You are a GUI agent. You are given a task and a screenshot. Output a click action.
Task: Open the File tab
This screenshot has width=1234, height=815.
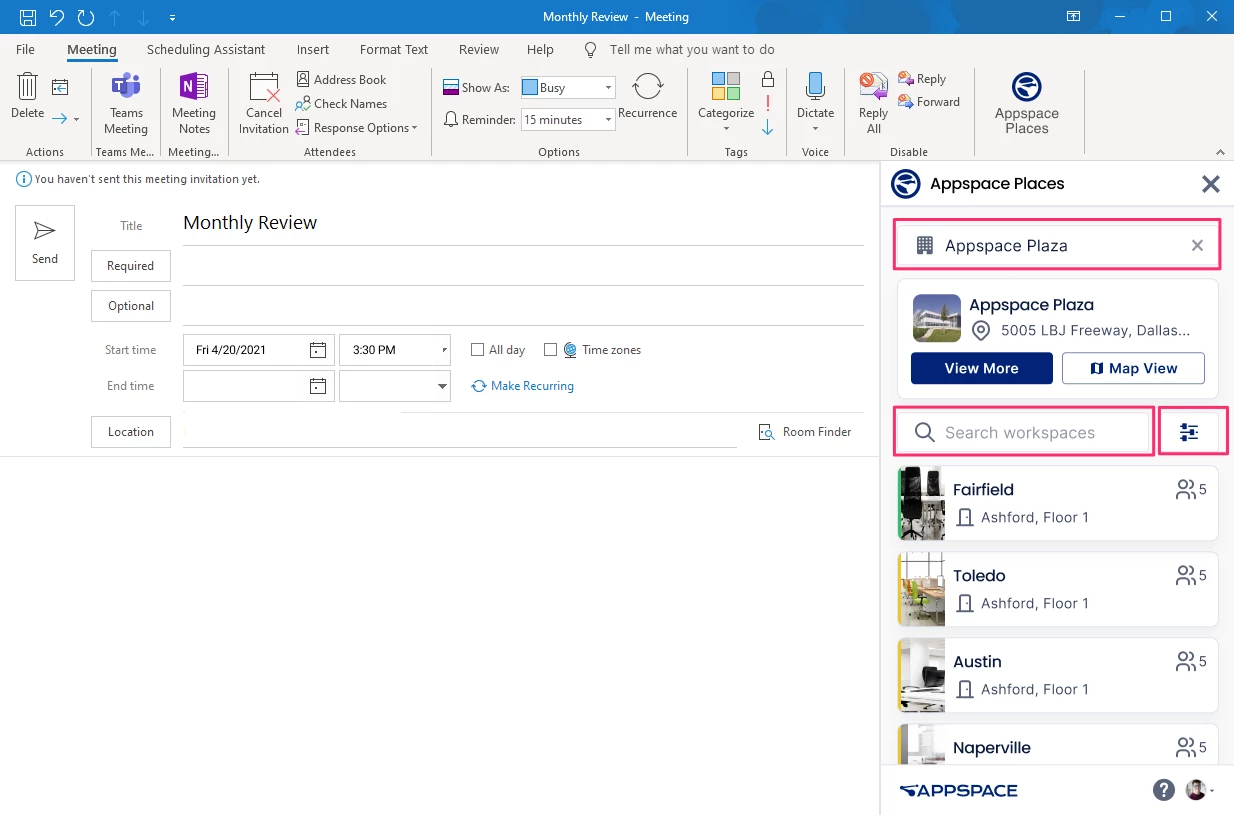(x=26, y=49)
